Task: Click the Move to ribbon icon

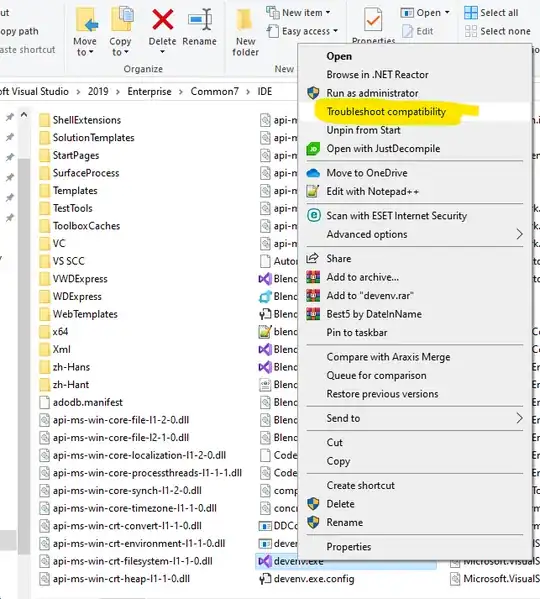Action: 86,20
